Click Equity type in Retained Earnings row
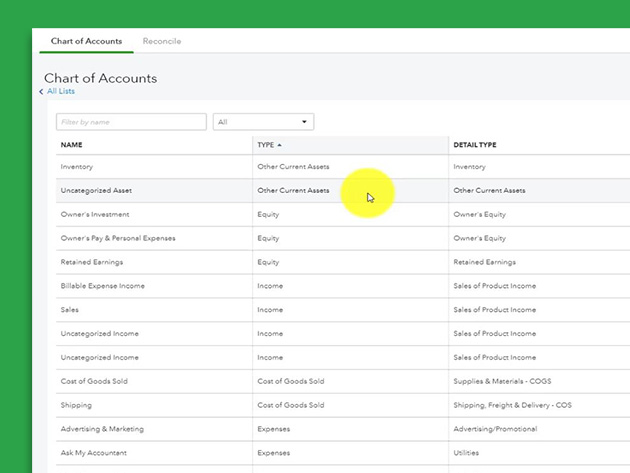 pyautogui.click(x=268, y=262)
